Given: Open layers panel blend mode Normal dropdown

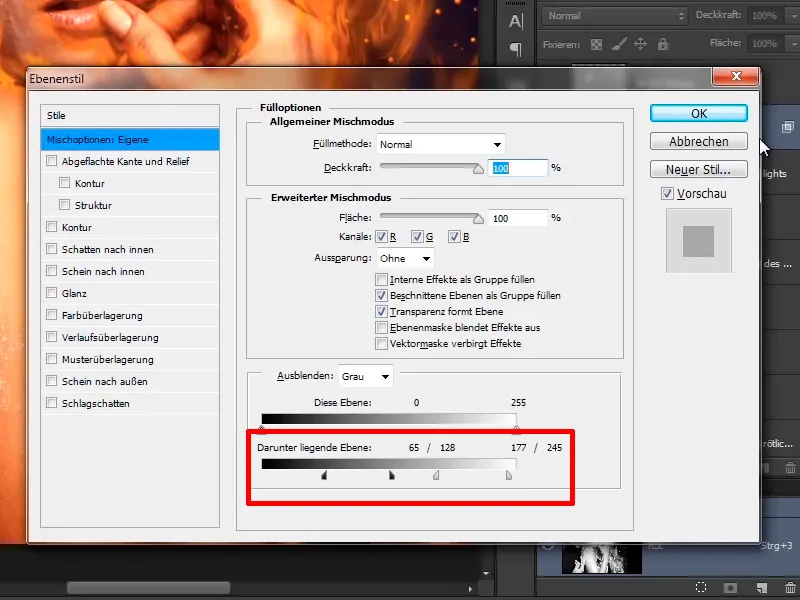Looking at the screenshot, I should [x=615, y=16].
